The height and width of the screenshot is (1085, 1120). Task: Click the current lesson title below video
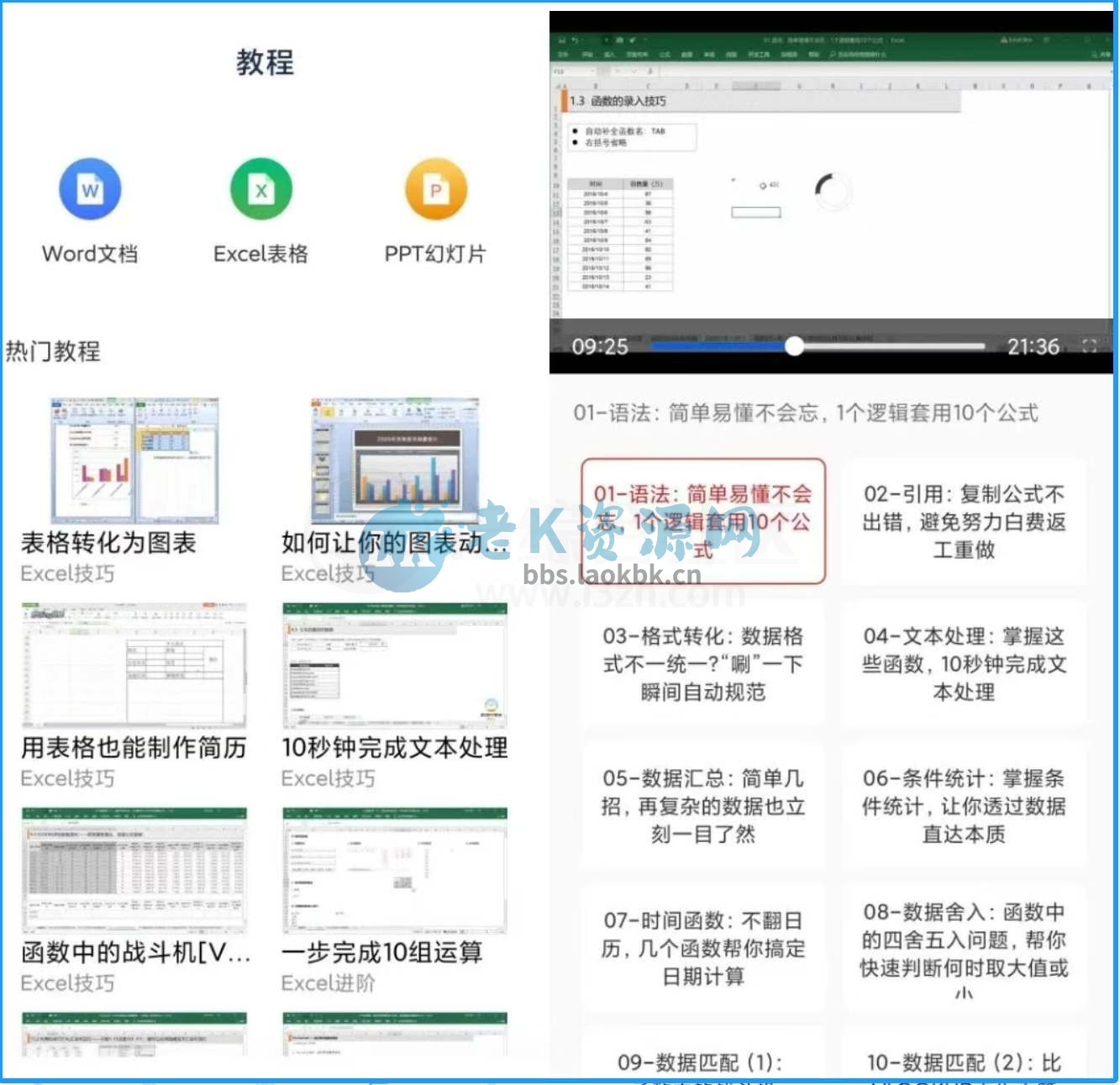(x=806, y=413)
